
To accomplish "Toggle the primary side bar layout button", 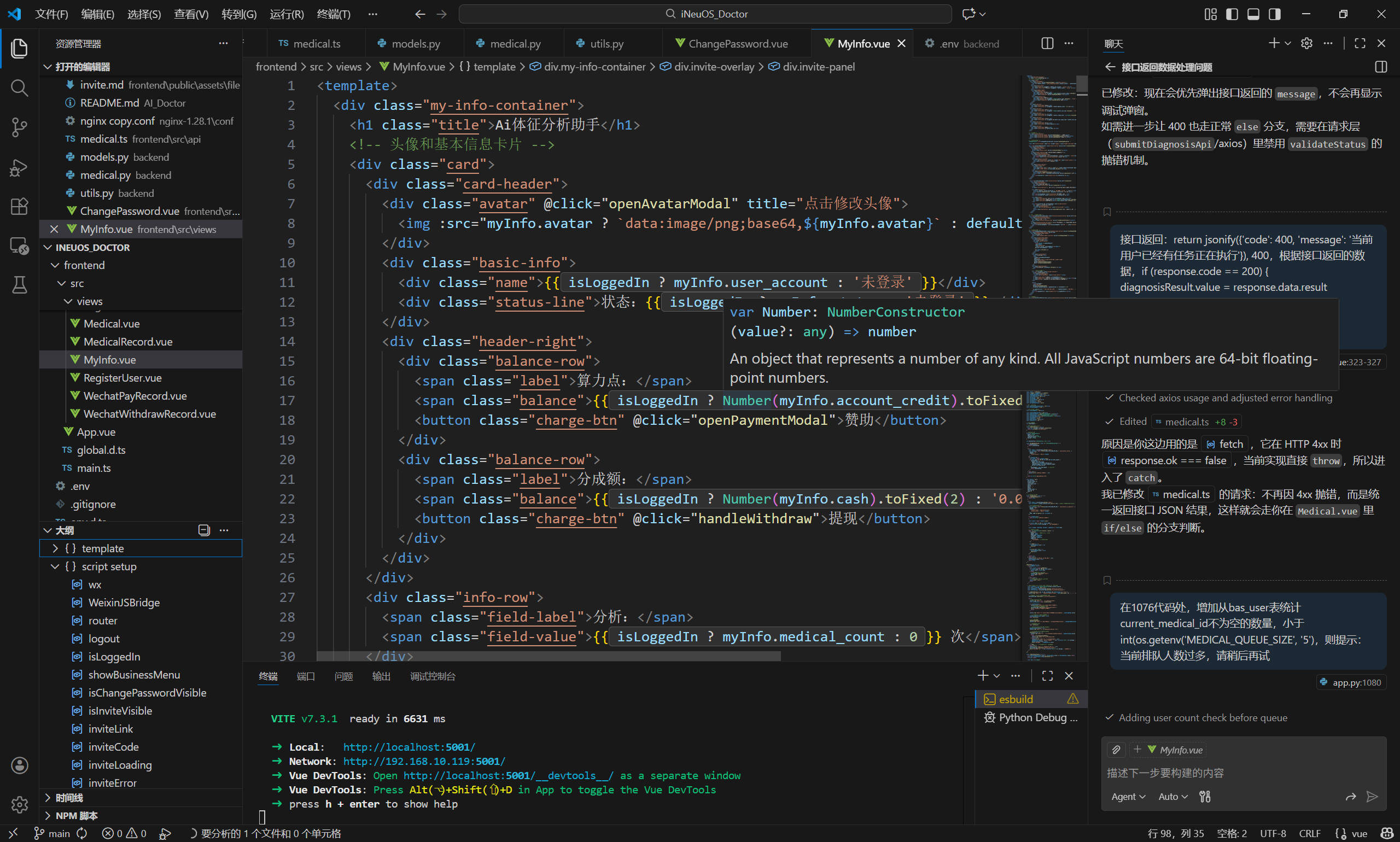I will pyautogui.click(x=1232, y=14).
